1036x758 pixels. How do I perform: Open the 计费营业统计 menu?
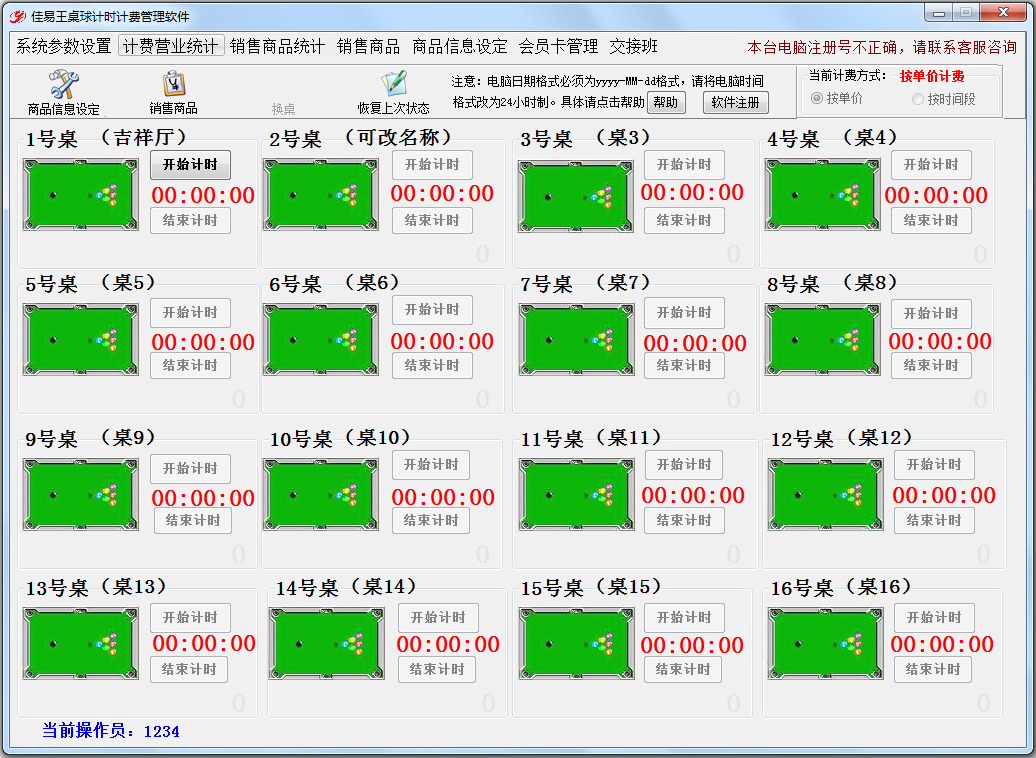tap(171, 46)
